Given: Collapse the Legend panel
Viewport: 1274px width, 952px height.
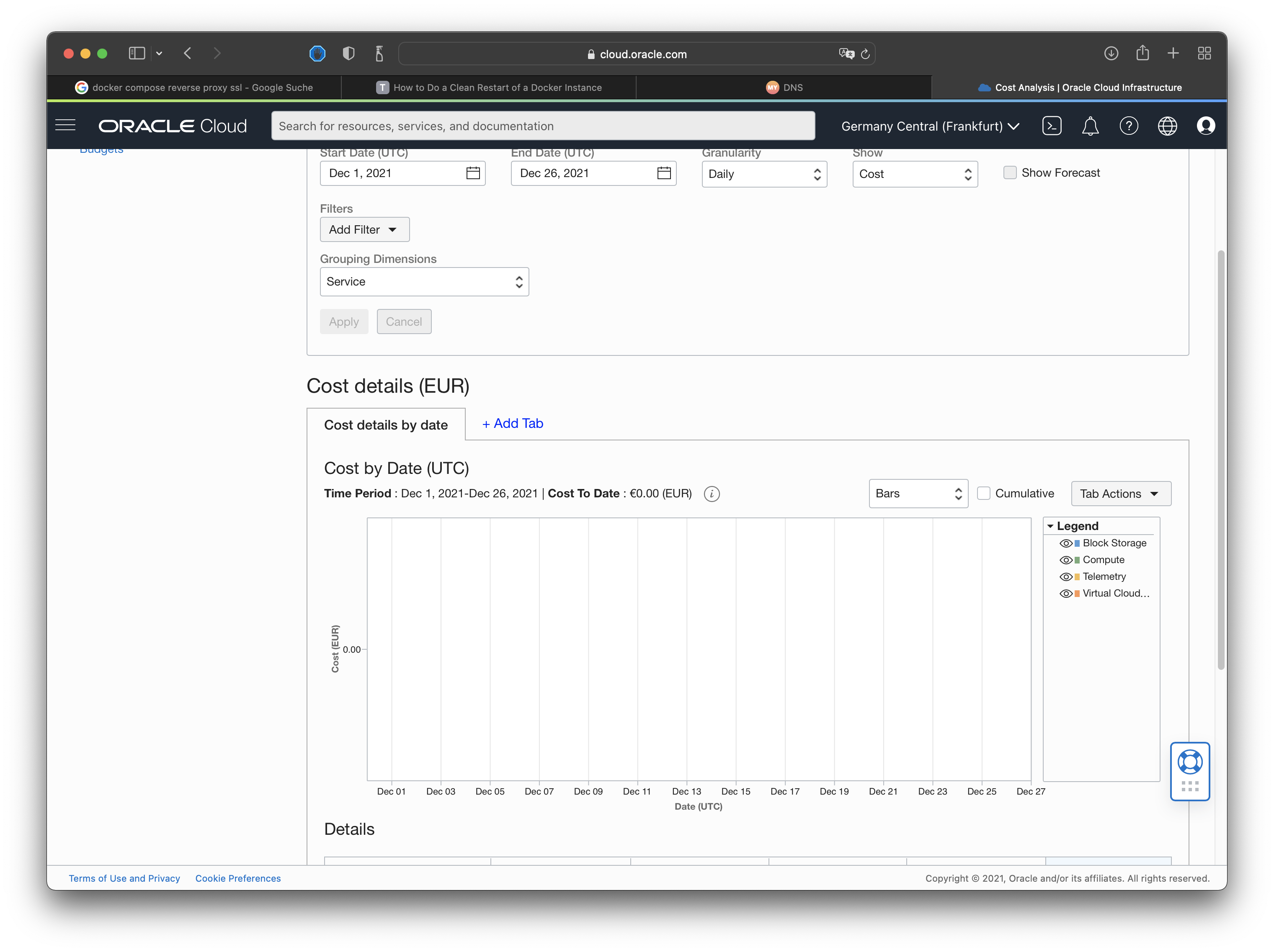Looking at the screenshot, I should pyautogui.click(x=1050, y=526).
